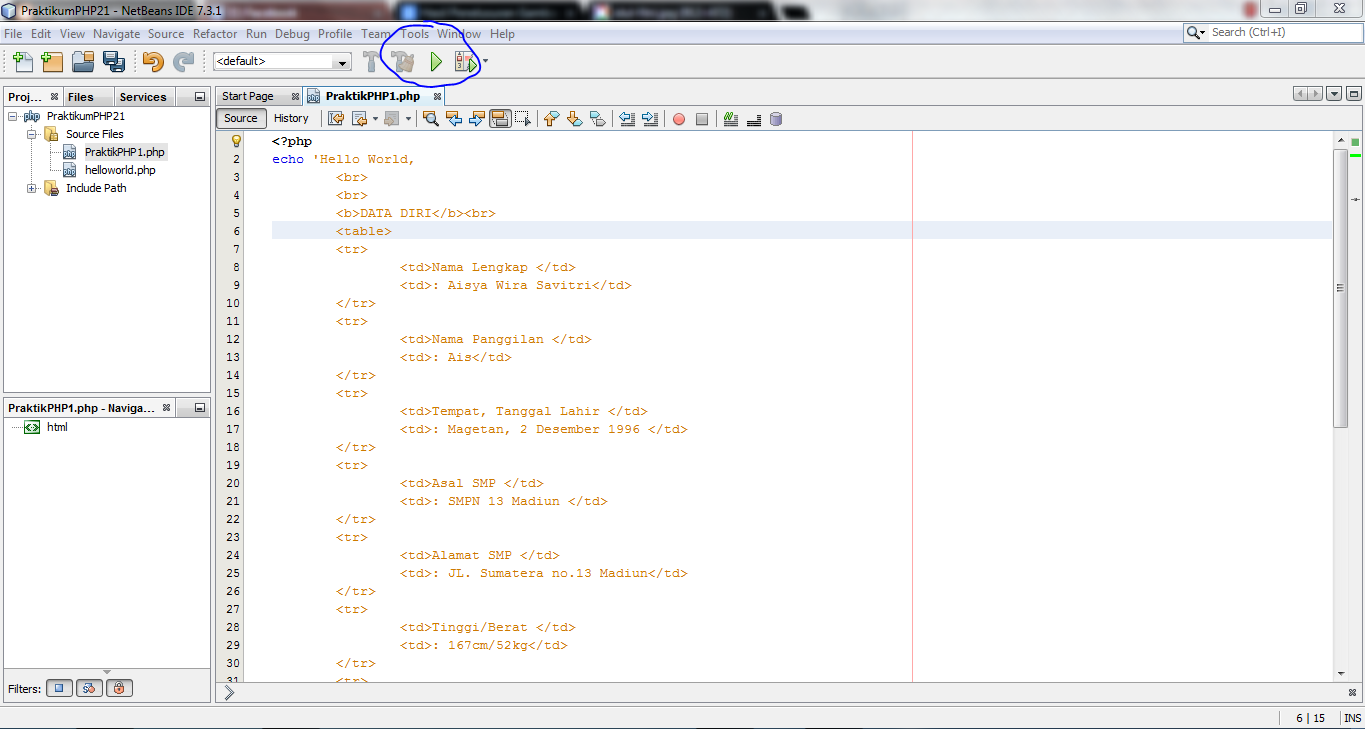This screenshot has width=1365, height=729.
Task: Open the <default> configuration dropdown
Action: [x=341, y=61]
